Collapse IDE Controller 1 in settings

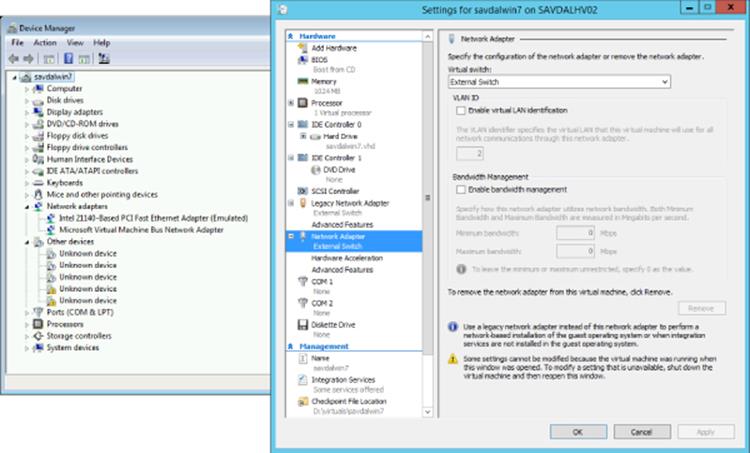click(291, 158)
